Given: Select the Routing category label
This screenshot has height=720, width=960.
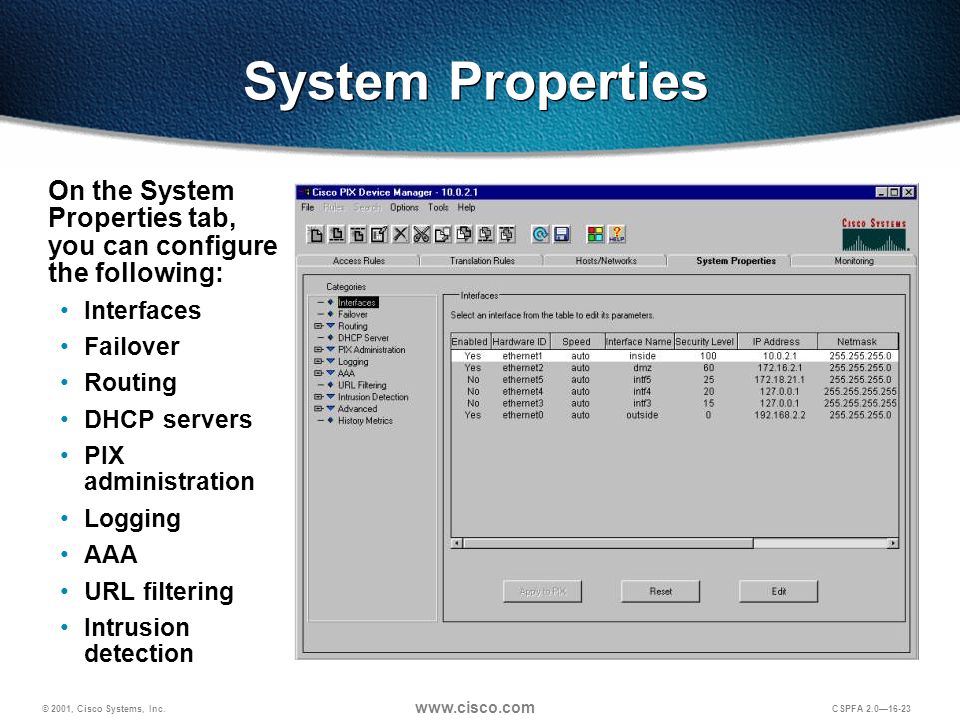Looking at the screenshot, I should (x=353, y=326).
